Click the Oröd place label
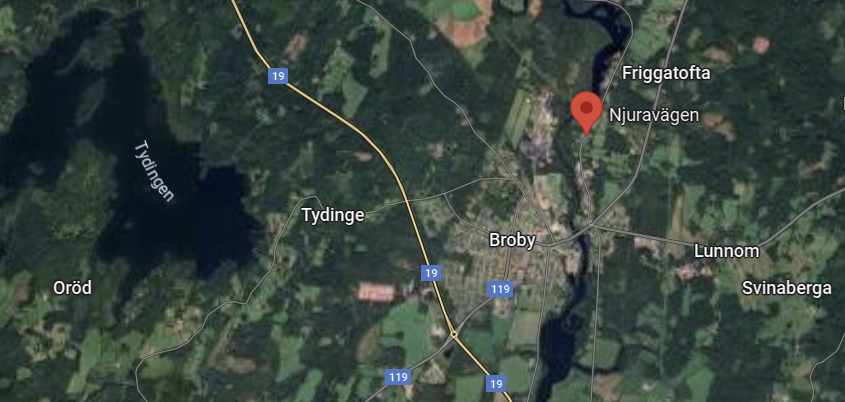 [x=72, y=288]
